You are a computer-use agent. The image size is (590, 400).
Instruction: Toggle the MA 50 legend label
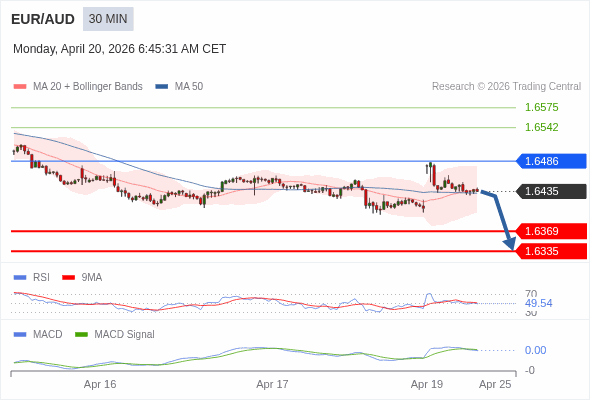coord(189,87)
